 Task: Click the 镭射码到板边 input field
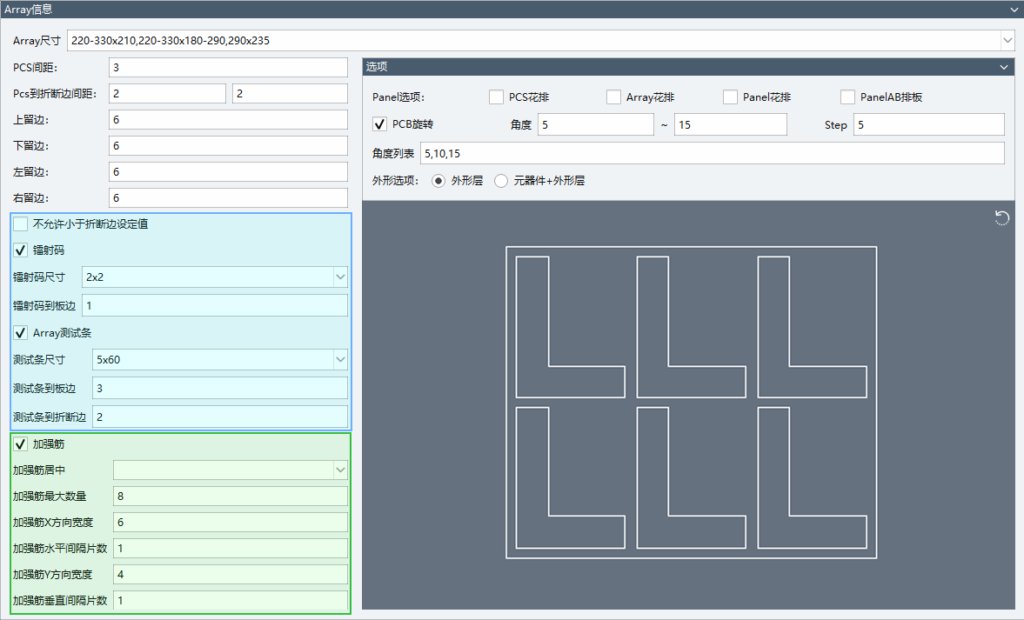pos(215,306)
